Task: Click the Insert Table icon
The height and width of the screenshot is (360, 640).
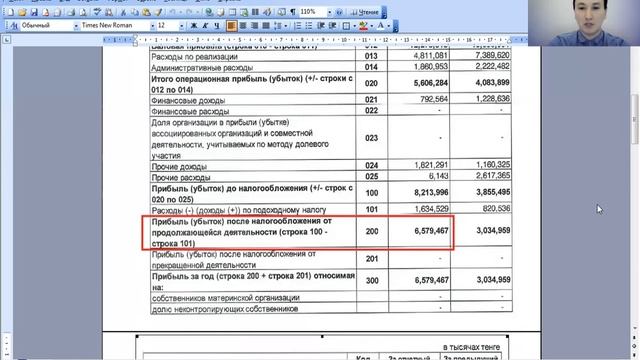Action: point(232,12)
